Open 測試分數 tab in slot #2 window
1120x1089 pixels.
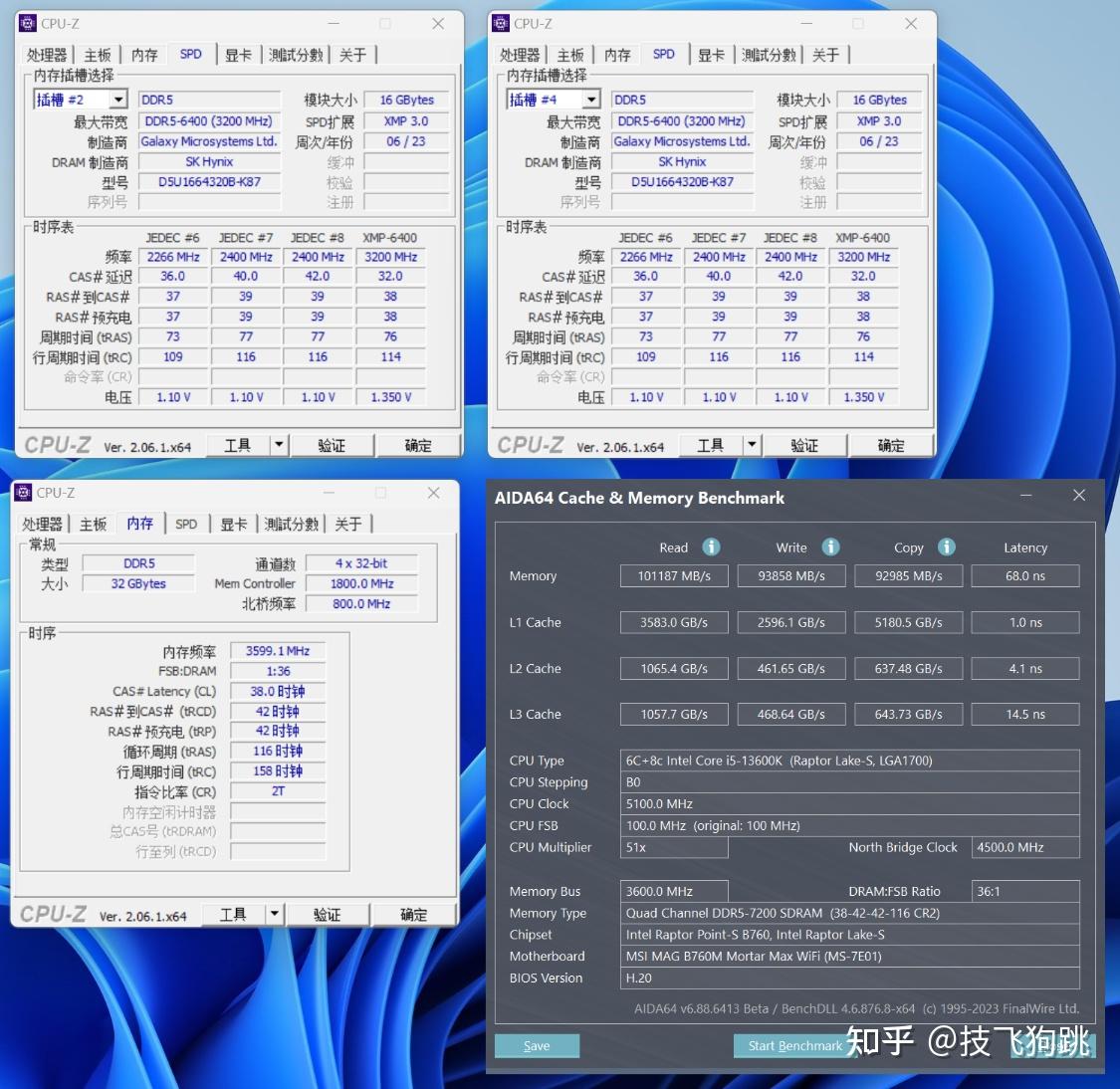click(x=296, y=55)
